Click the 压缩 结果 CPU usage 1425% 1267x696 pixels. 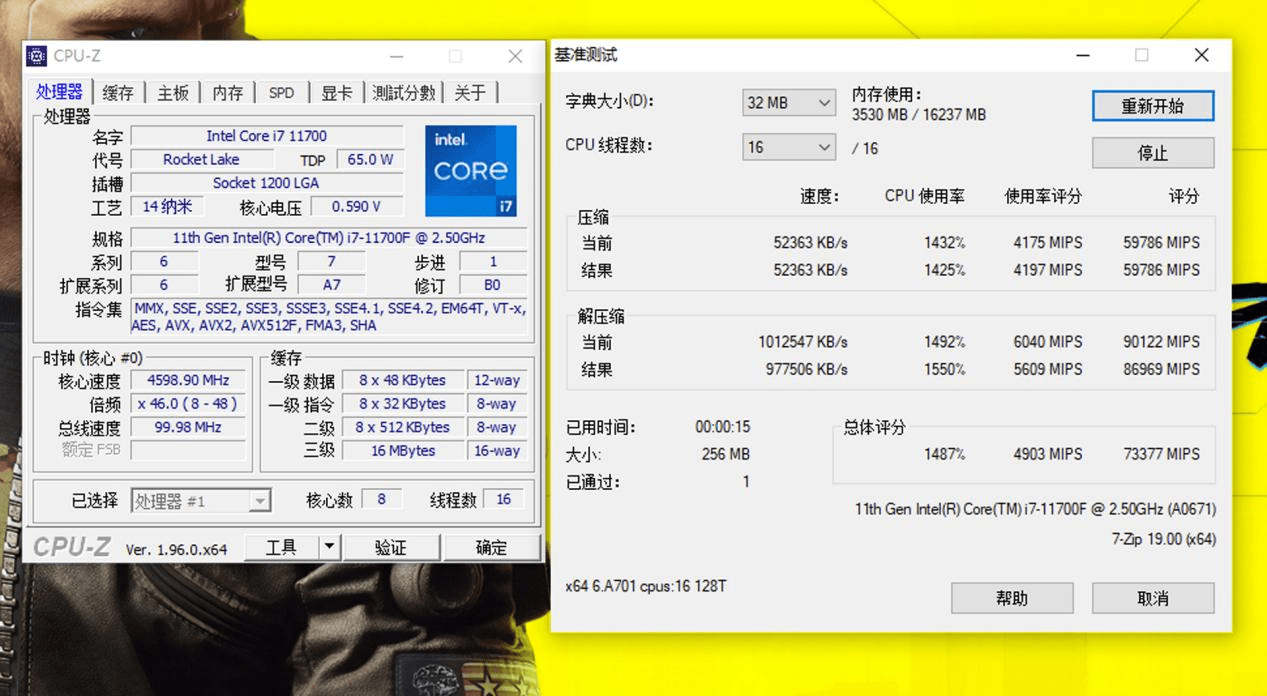945,270
